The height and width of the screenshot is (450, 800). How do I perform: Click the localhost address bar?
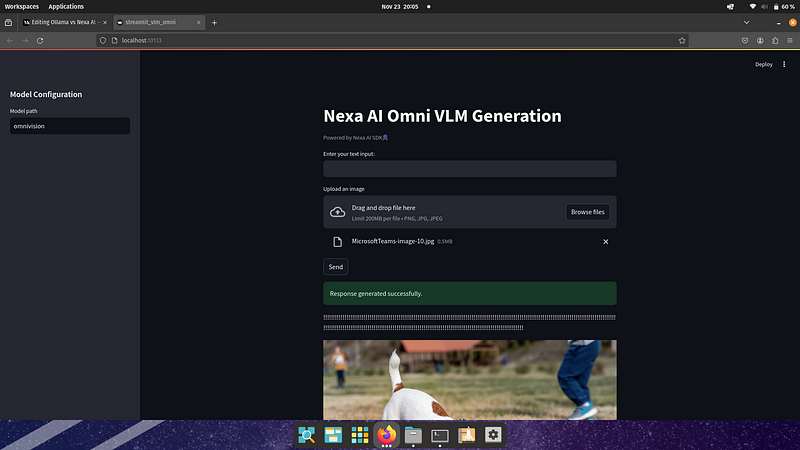point(392,40)
